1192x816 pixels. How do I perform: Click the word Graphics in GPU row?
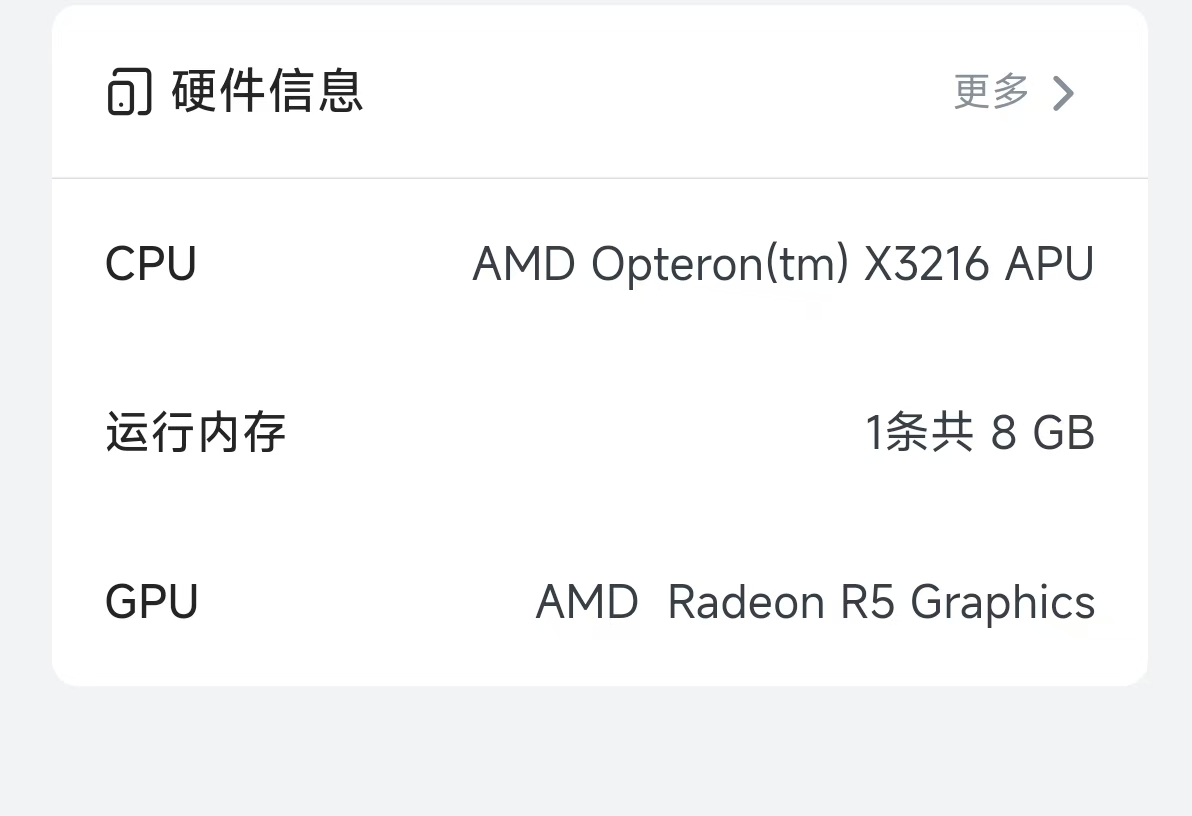[x=1003, y=602]
